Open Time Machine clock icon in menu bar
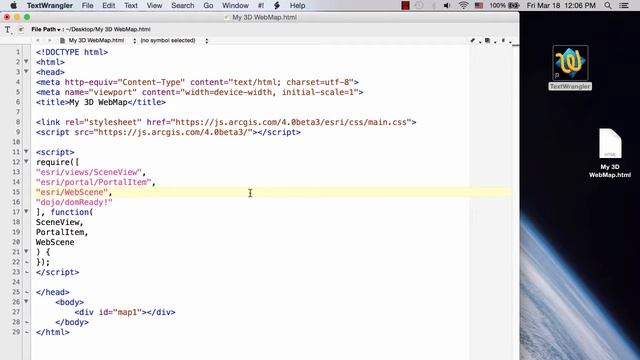Viewport: 640px width, 360px height. [419, 5]
